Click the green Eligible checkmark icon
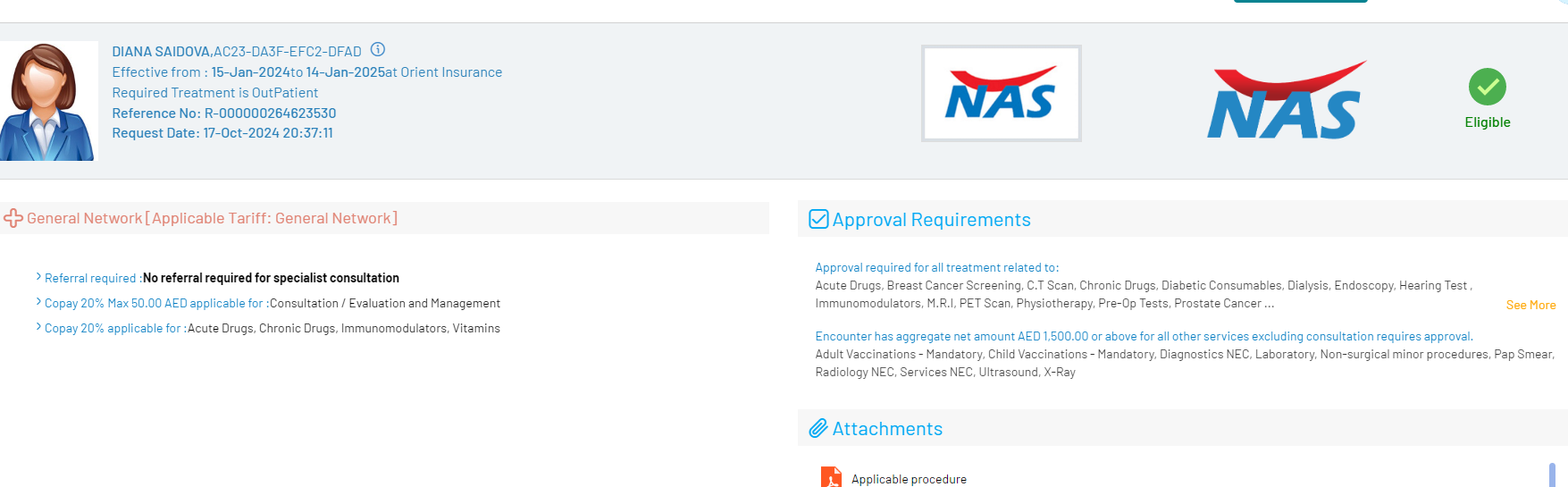Screen dimensions: 1568x487 [1488, 87]
